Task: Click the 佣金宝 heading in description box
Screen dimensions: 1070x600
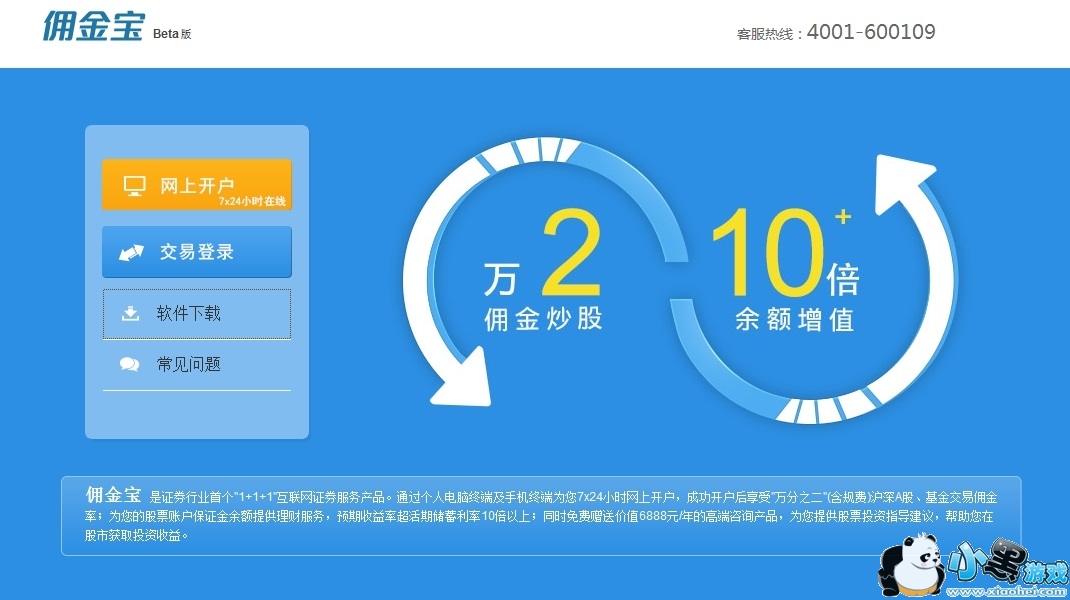Action: coord(113,495)
